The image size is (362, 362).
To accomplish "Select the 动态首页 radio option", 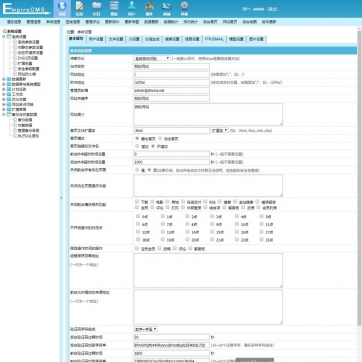I will 160,138.
